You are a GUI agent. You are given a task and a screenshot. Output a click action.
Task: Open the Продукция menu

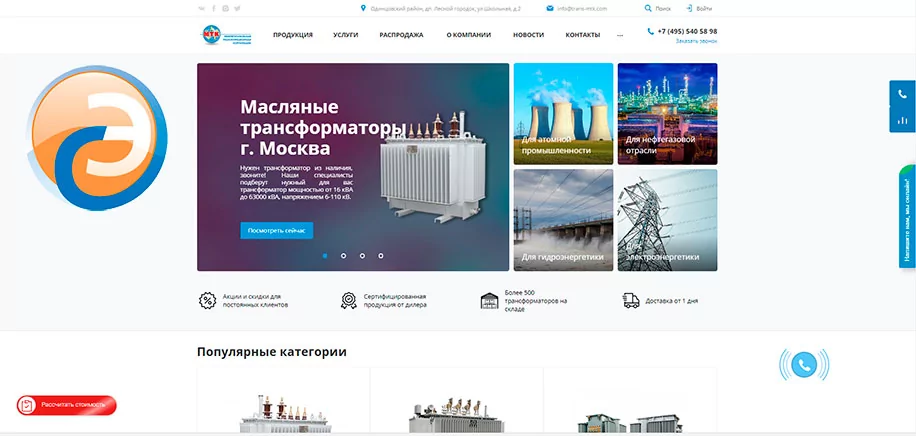pyautogui.click(x=293, y=35)
